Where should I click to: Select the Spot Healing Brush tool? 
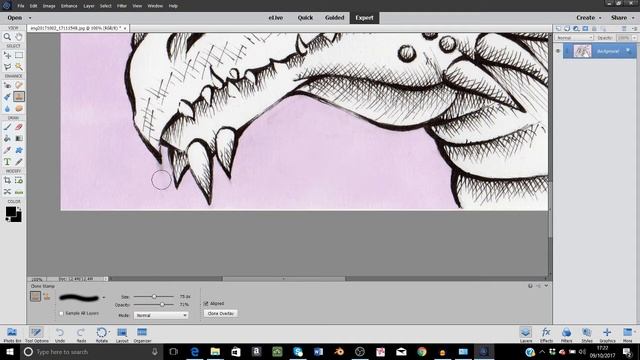pos(19,85)
